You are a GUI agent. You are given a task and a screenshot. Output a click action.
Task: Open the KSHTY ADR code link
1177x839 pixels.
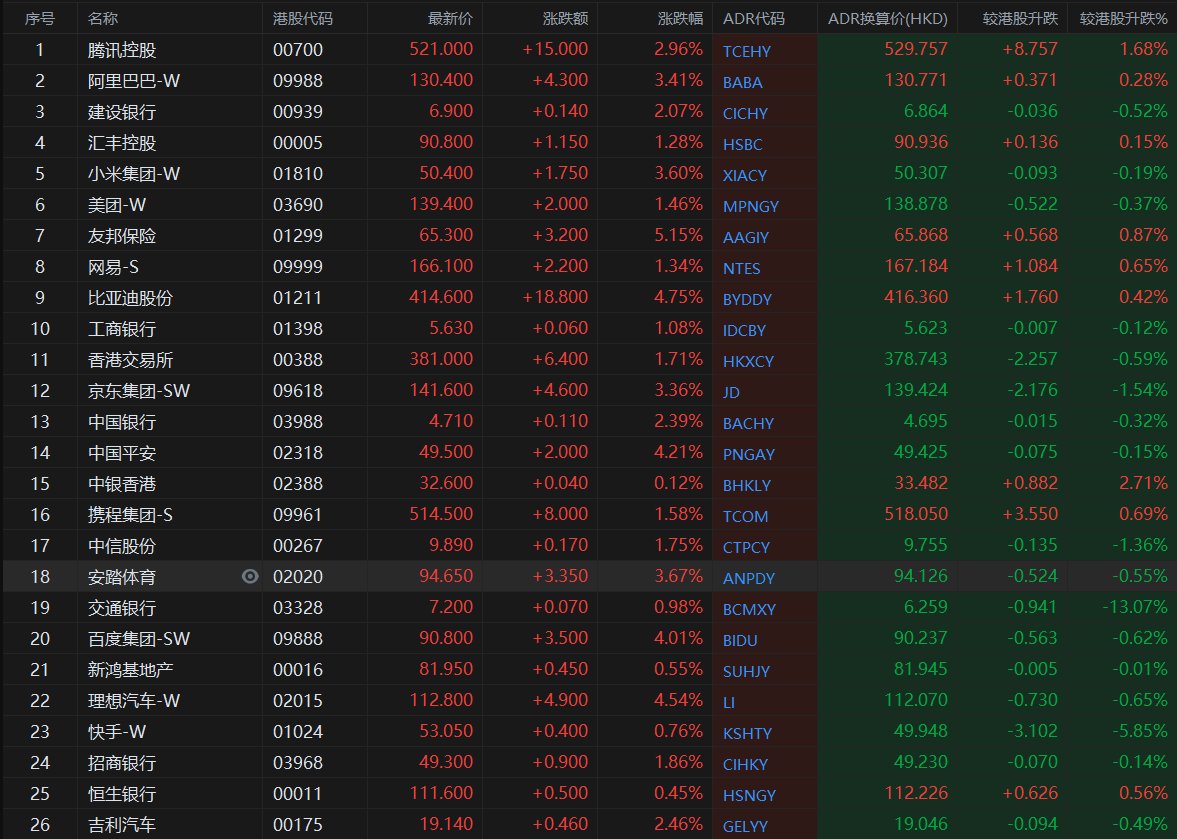click(x=747, y=733)
